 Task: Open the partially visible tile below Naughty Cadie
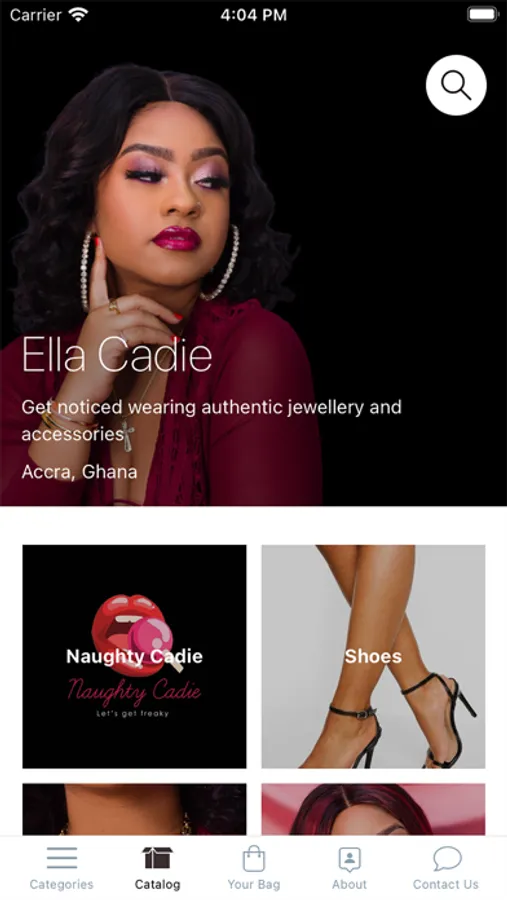click(134, 809)
